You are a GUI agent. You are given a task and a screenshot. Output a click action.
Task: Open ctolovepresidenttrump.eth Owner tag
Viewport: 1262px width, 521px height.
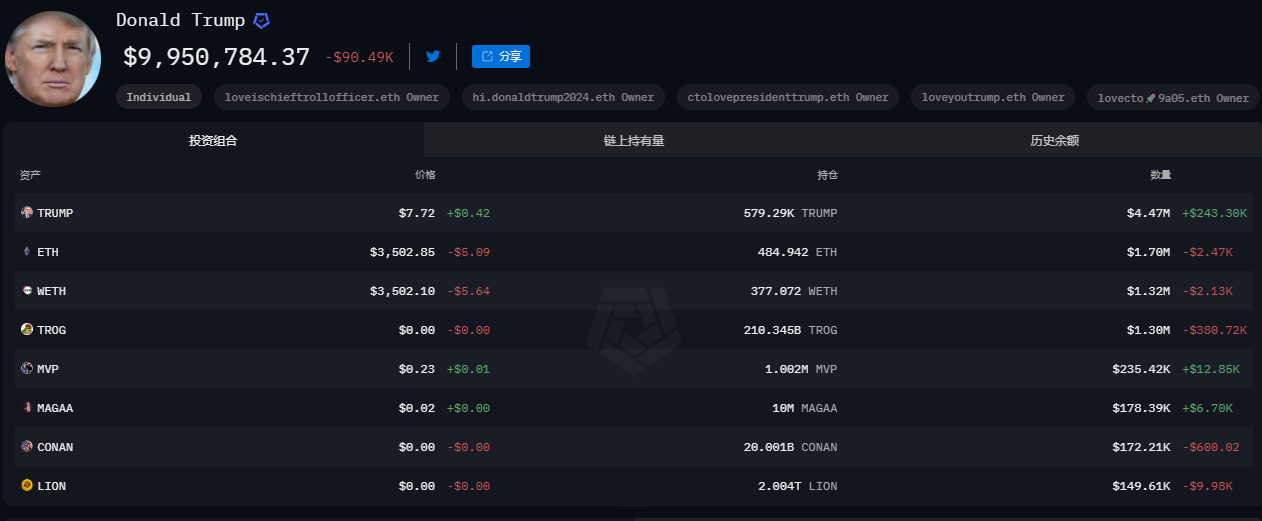pyautogui.click(x=788, y=97)
